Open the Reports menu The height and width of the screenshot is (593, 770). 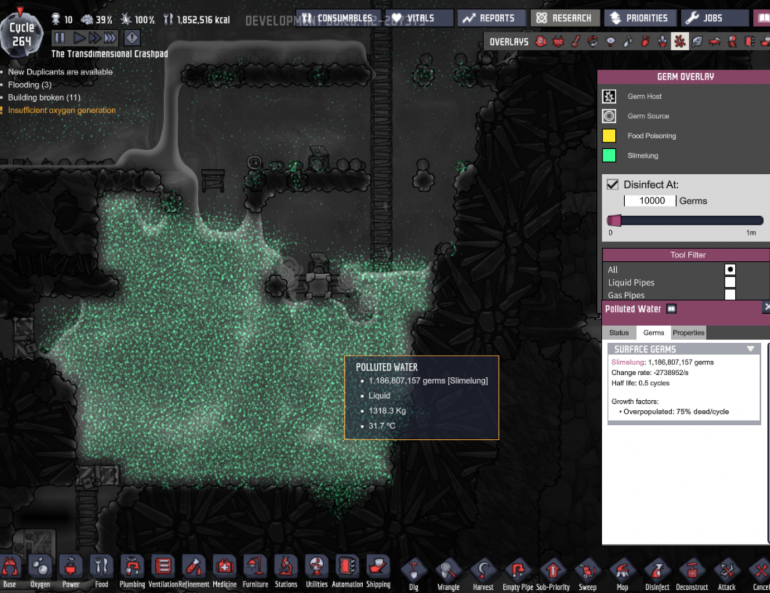[492, 18]
